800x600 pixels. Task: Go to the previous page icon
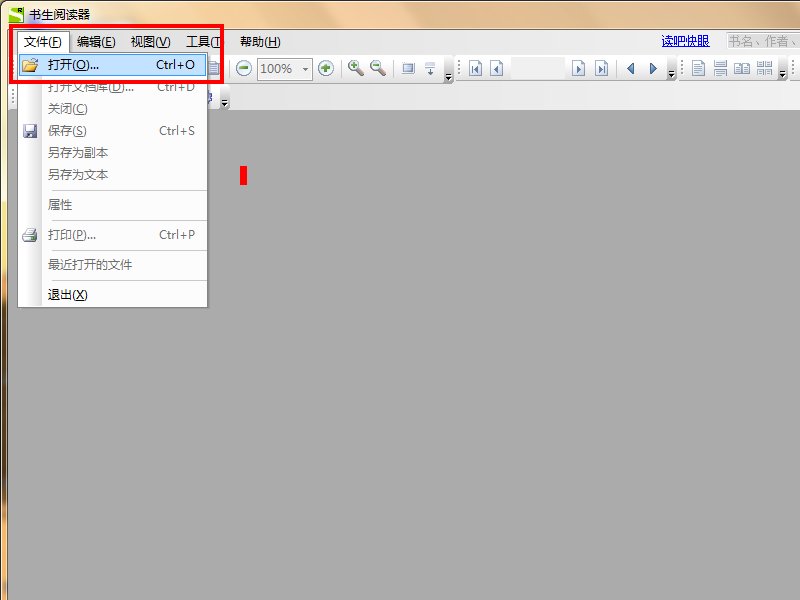pos(496,69)
